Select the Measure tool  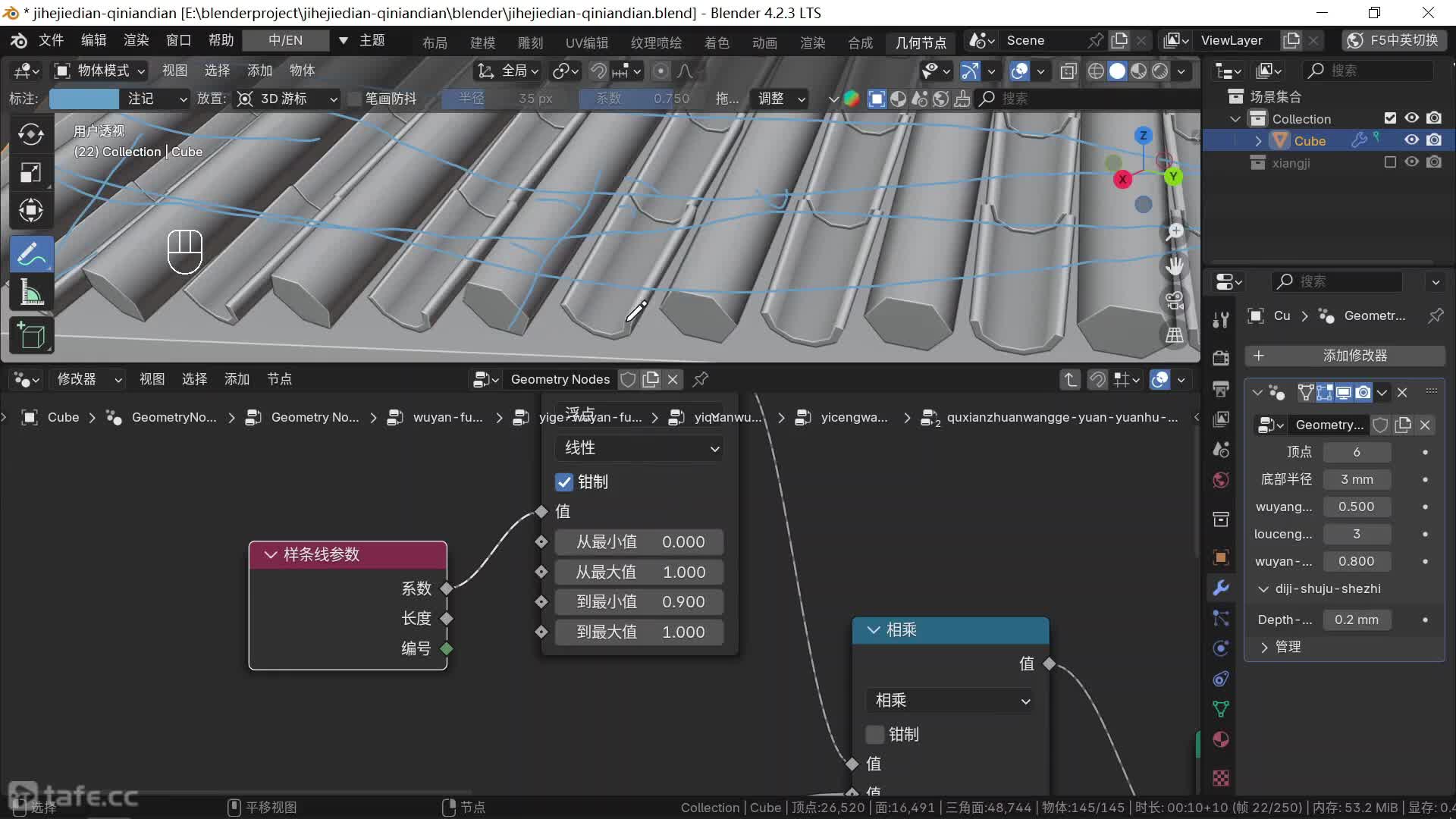coord(31,293)
